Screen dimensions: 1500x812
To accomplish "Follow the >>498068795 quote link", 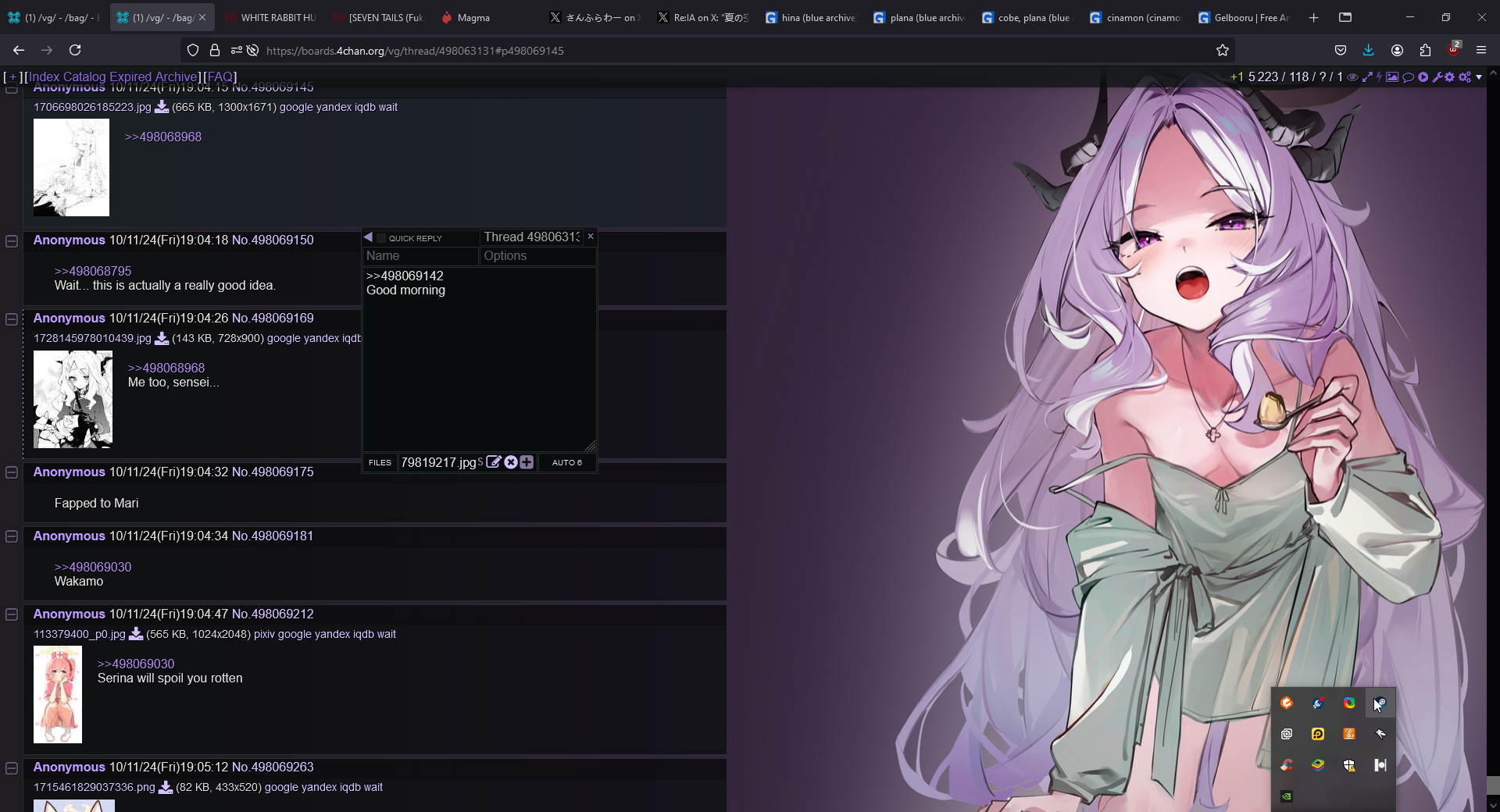I will (93, 271).
